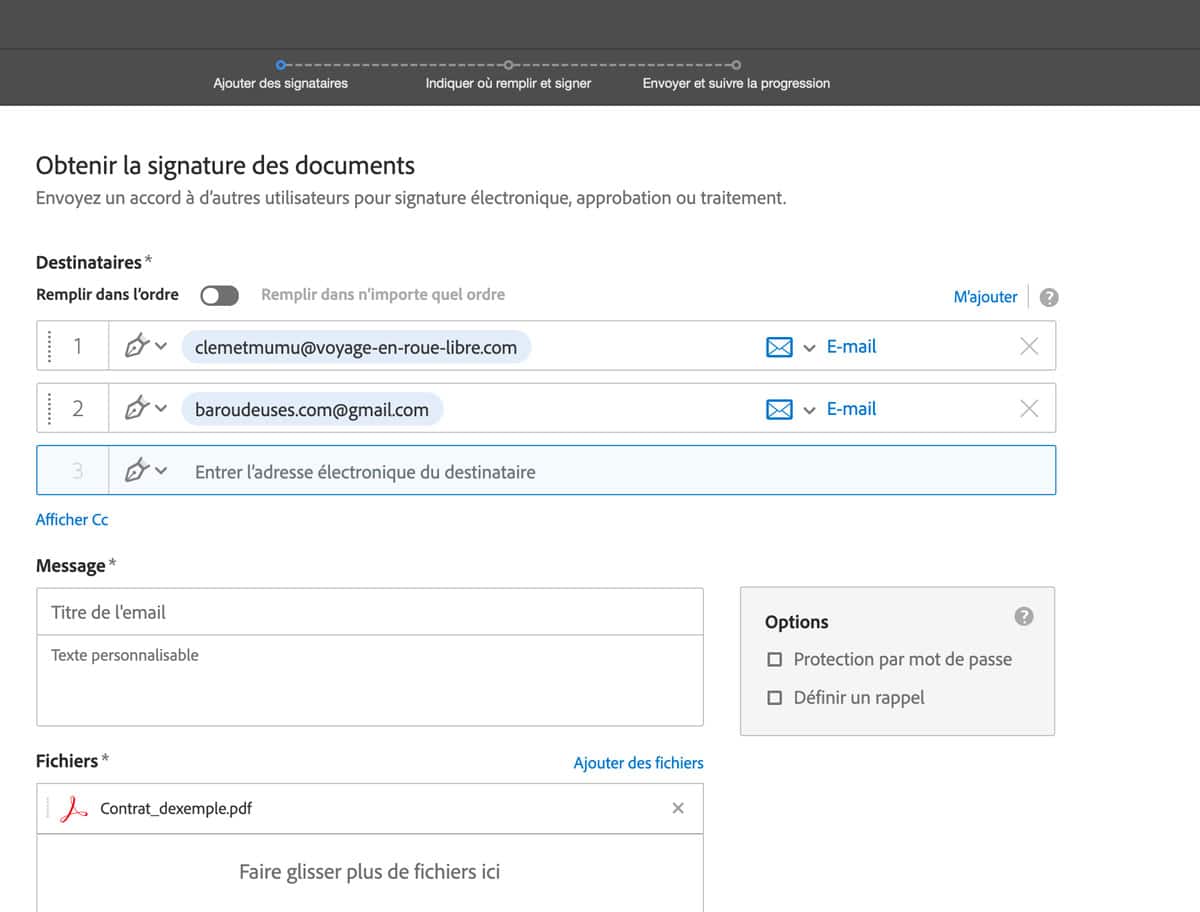Click drag handle of recipient row 1

click(x=50, y=347)
